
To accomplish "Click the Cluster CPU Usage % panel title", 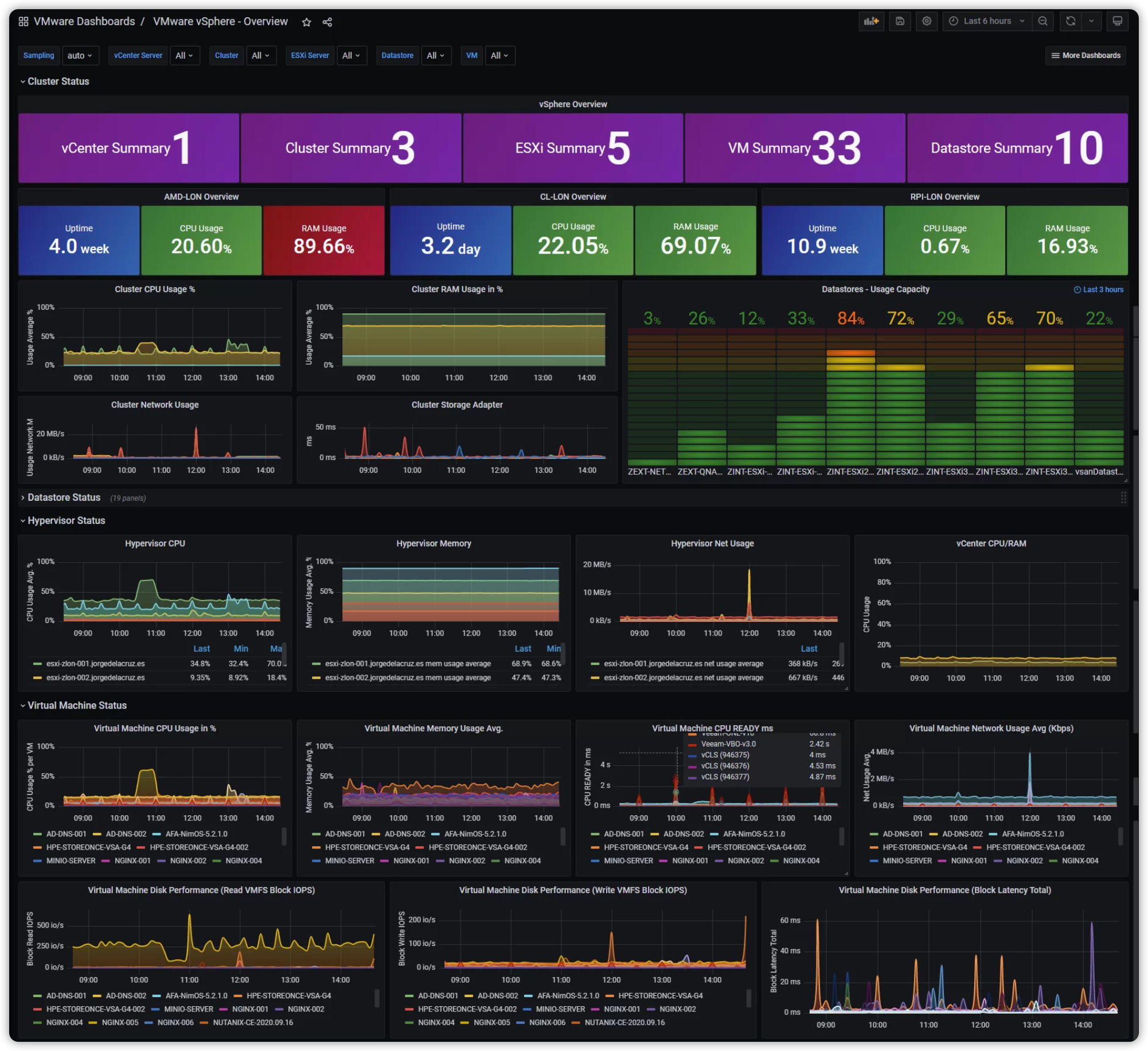I will click(x=155, y=290).
